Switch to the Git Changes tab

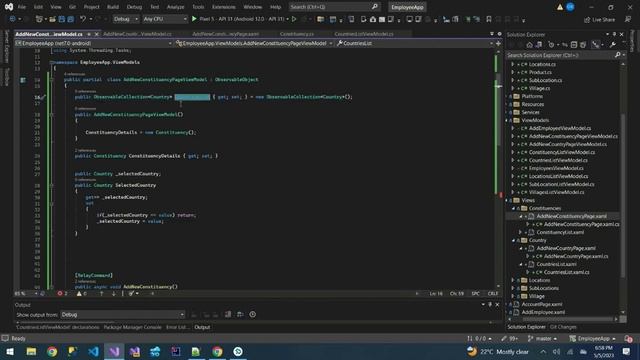(563, 327)
